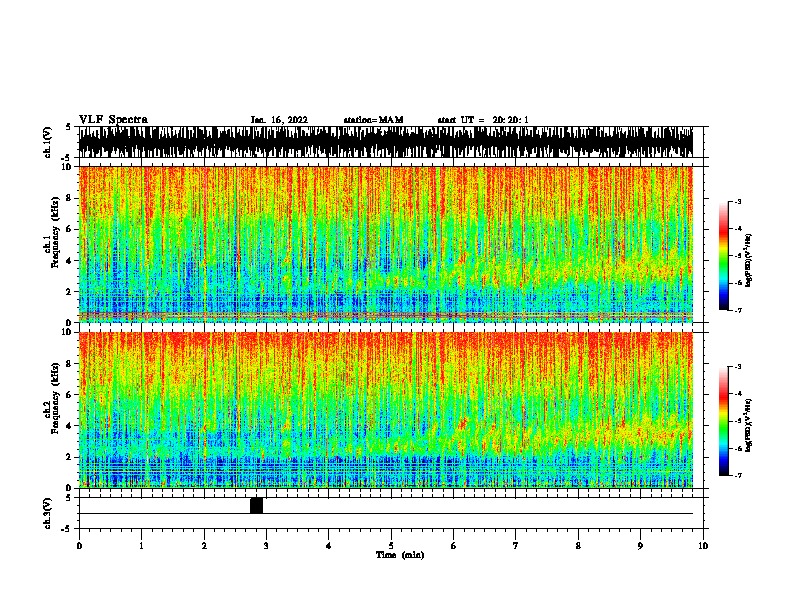This screenshot has height=612, width=792.
Task: Click the "station=MAM" header label
Action: pos(373,120)
